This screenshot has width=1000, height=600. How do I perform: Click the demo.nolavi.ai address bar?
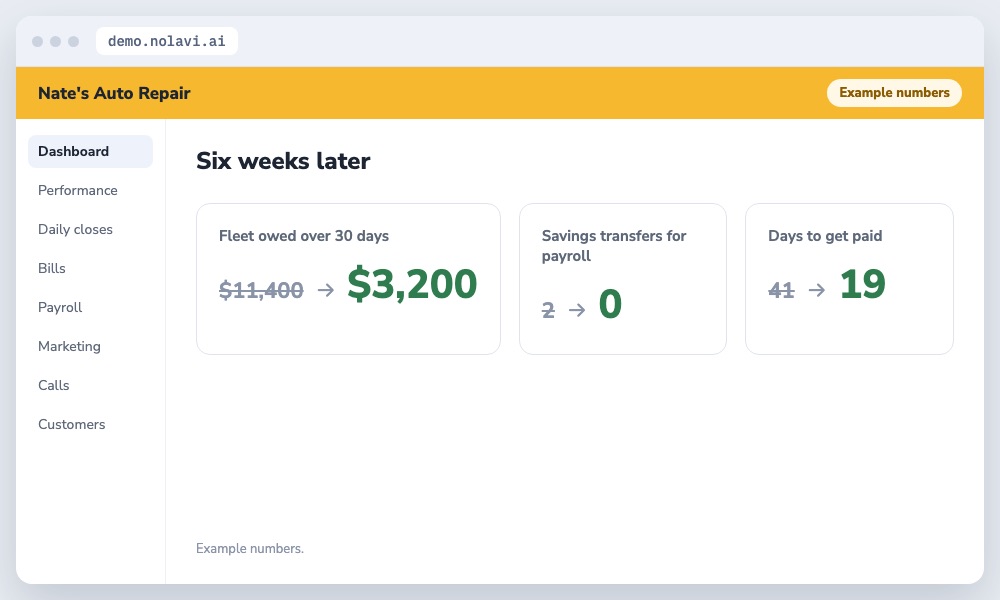(166, 41)
